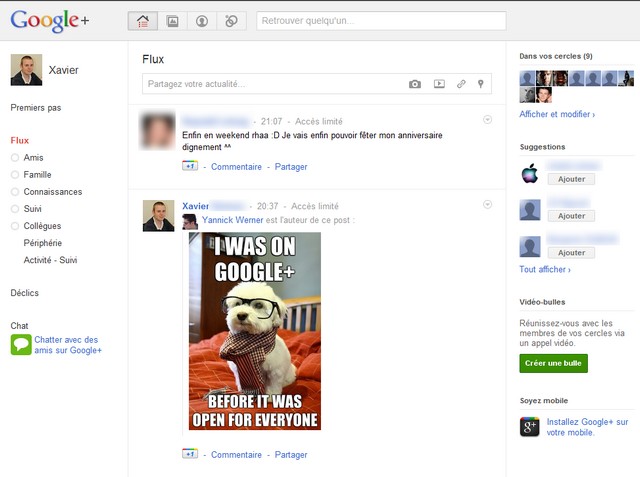Open Xavier author name on 20:37 post

pyautogui.click(x=196, y=206)
